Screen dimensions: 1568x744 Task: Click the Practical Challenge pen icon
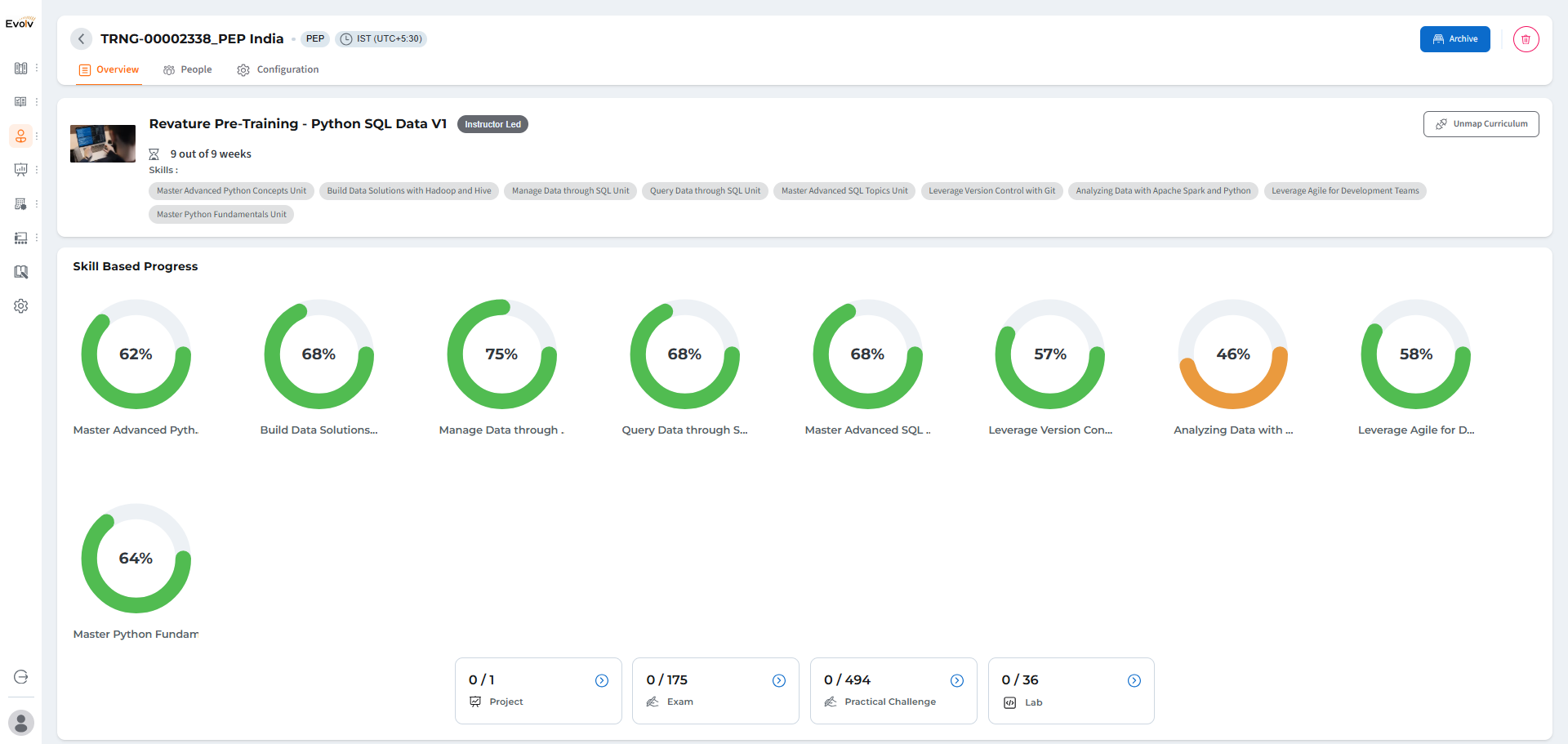[831, 702]
